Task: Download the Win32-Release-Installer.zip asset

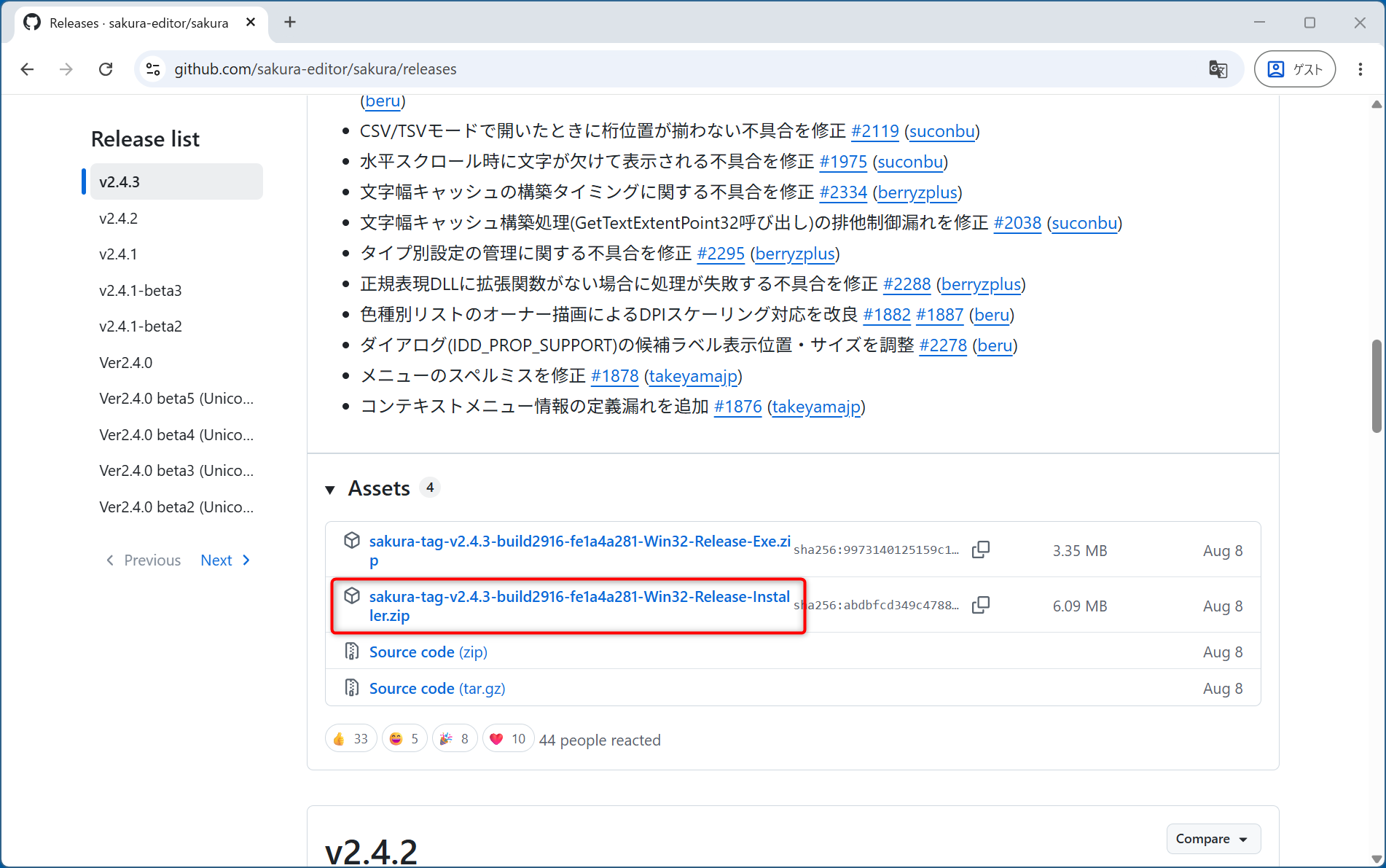Action: click(x=579, y=606)
